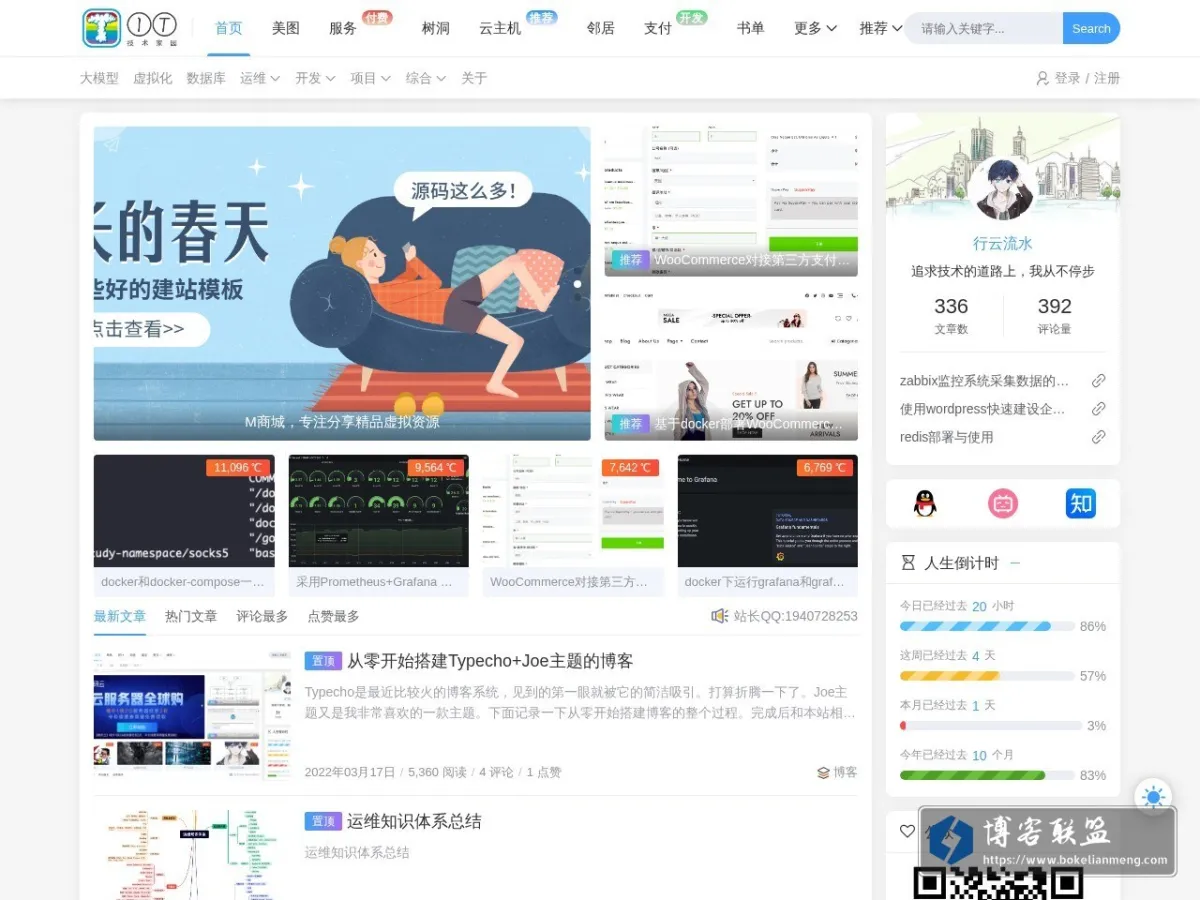Open article title 运维知识体系总结
1200x900 pixels.
414,821
